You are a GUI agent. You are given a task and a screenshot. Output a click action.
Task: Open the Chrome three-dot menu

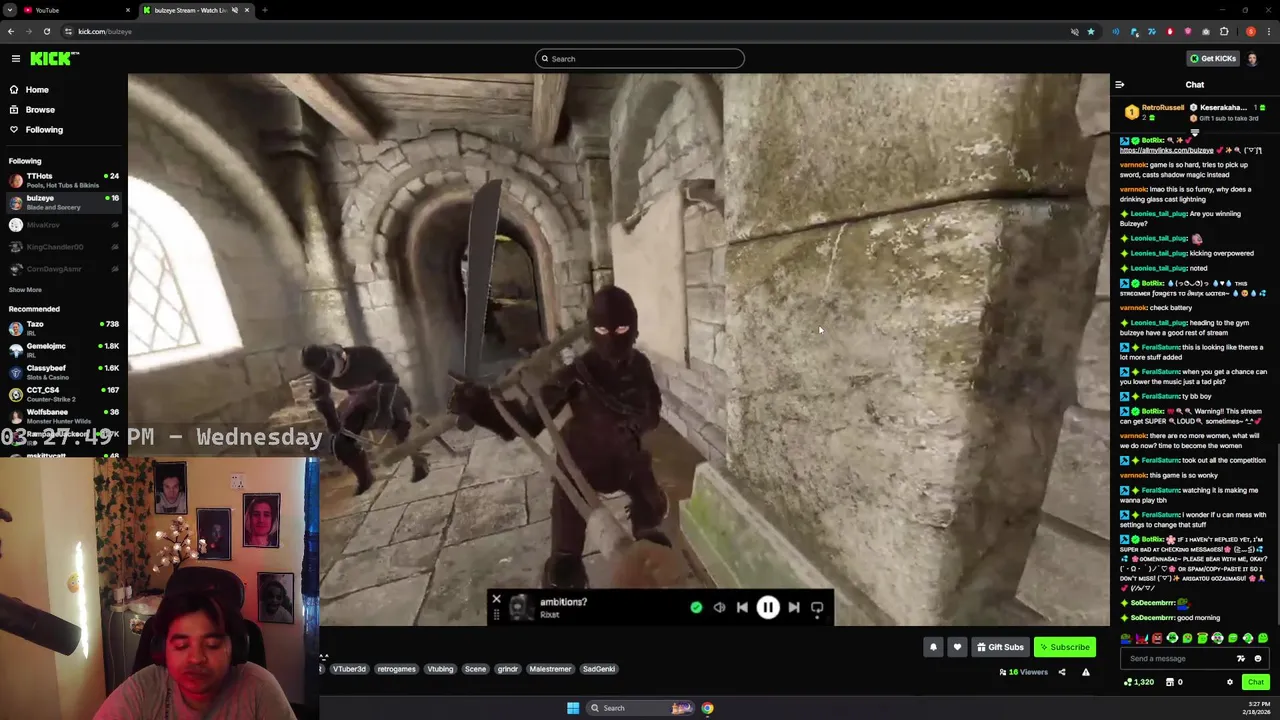pyautogui.click(x=1267, y=31)
